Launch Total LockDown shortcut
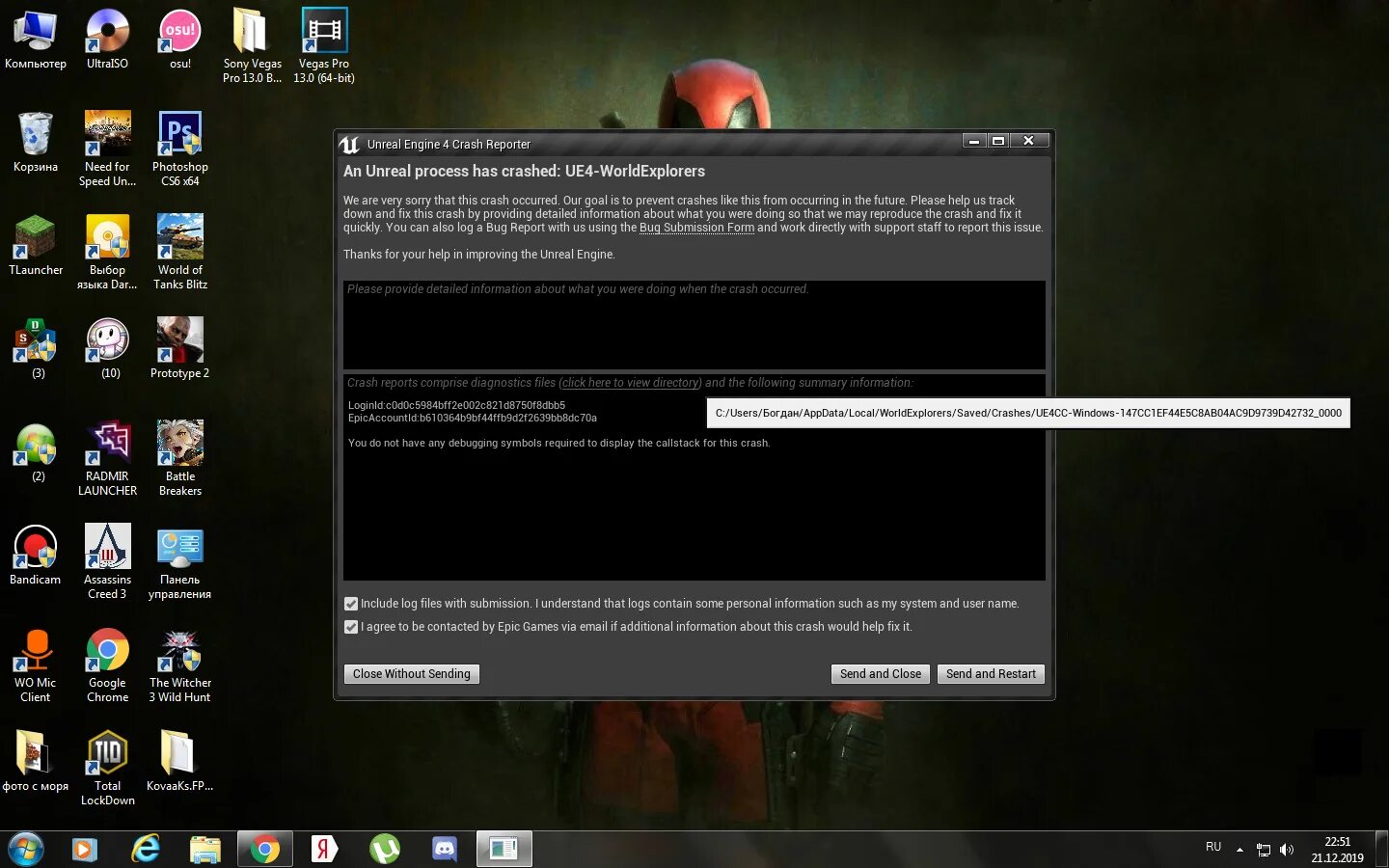 click(x=107, y=768)
